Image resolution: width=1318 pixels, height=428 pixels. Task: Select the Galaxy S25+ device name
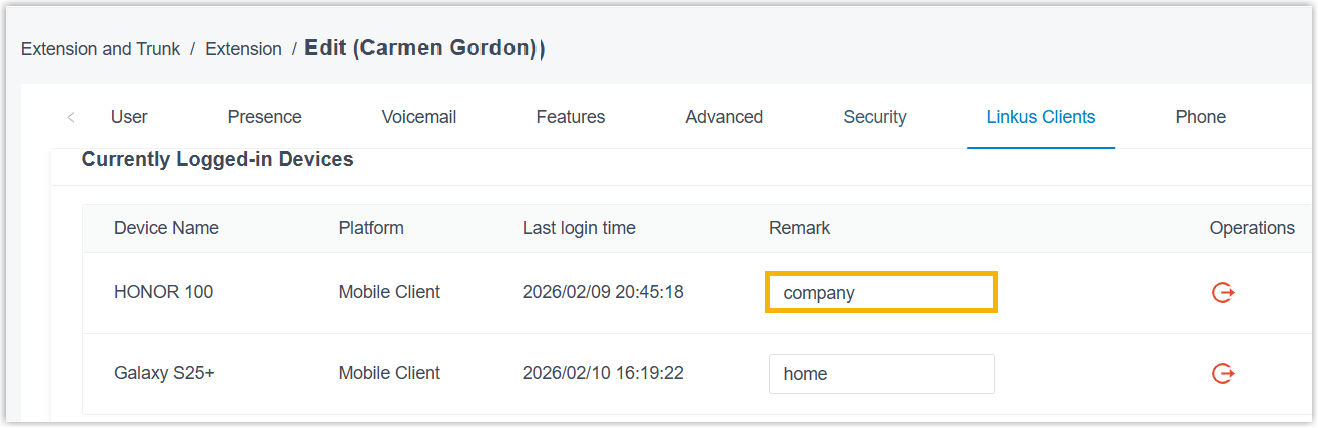coord(164,373)
